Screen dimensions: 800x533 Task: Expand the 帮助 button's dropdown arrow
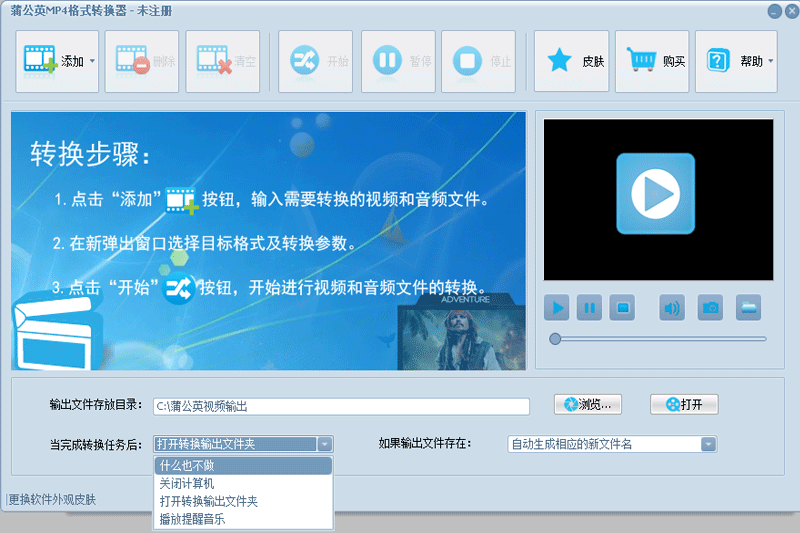[x=770, y=61]
